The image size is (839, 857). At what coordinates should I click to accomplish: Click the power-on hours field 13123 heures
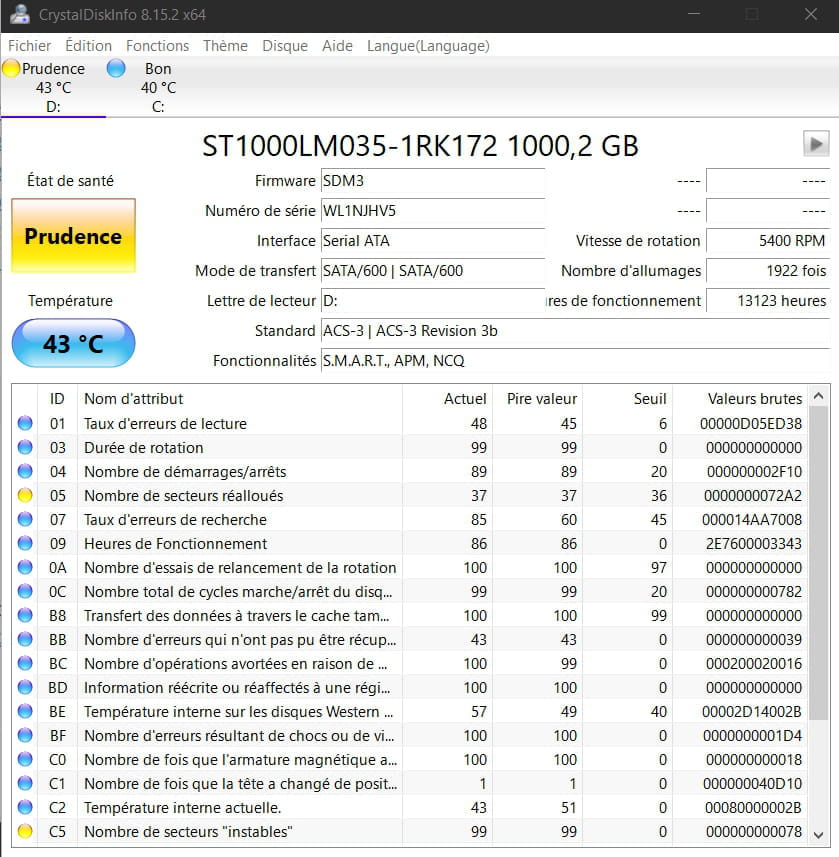[768, 301]
